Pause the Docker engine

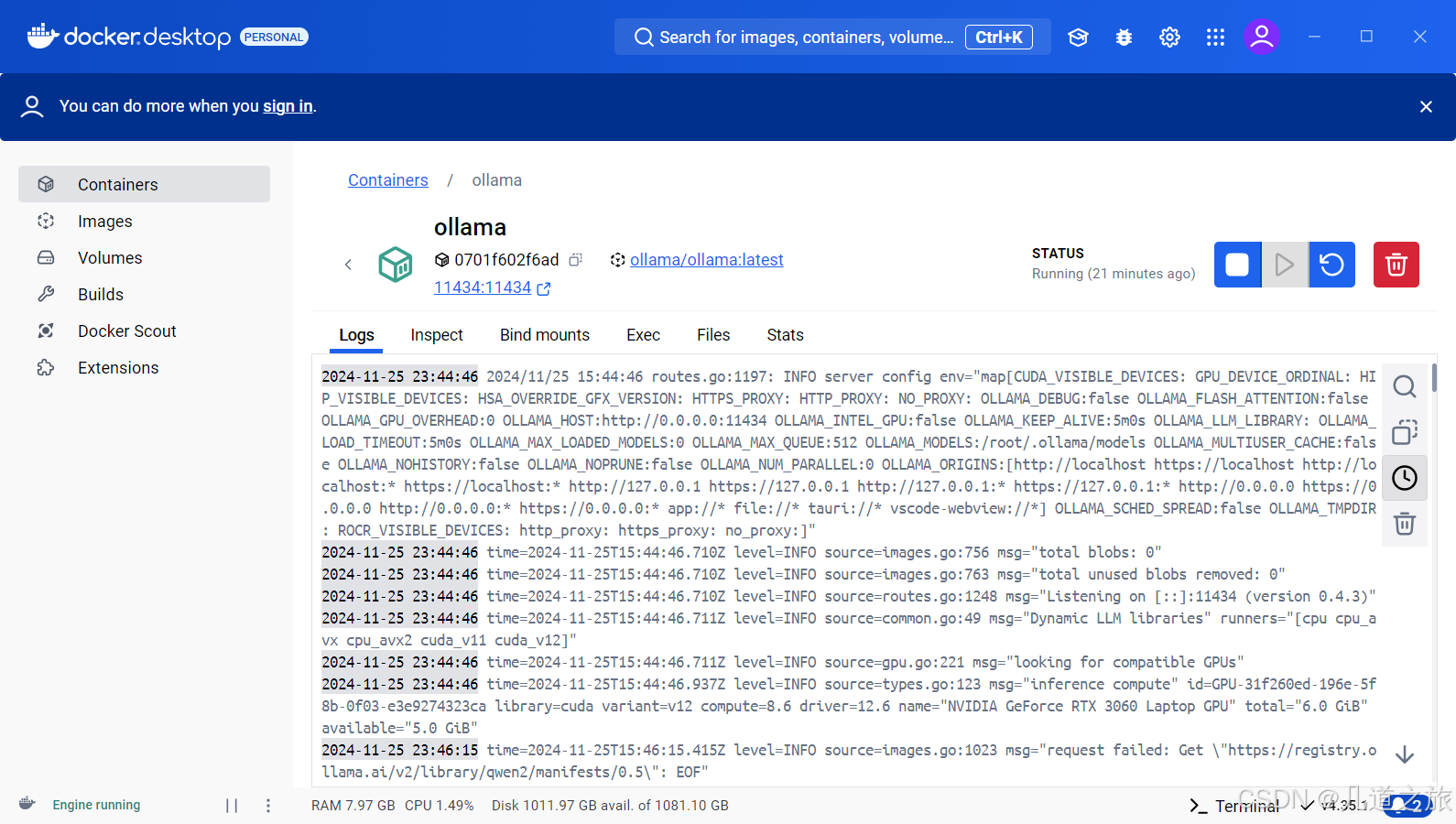pyautogui.click(x=232, y=806)
